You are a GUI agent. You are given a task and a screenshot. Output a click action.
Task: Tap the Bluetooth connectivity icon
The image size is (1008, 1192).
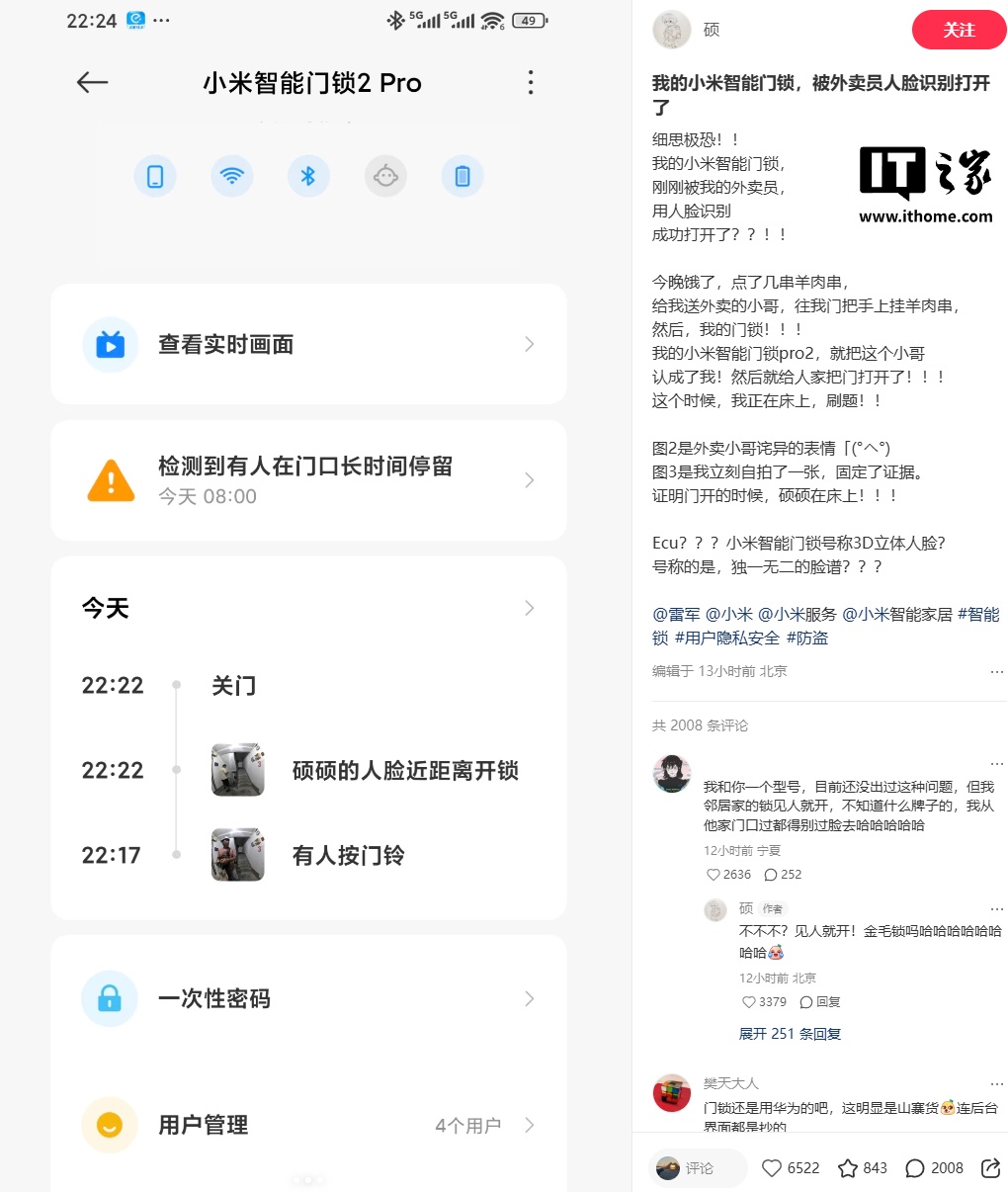tap(308, 175)
